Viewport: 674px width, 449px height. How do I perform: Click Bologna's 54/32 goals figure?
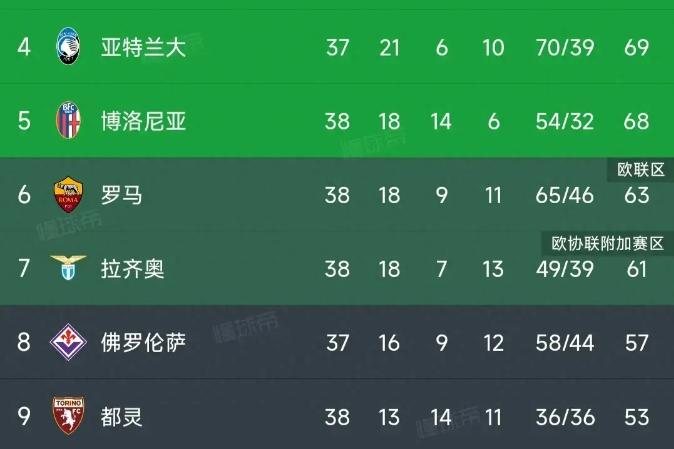tap(565, 121)
